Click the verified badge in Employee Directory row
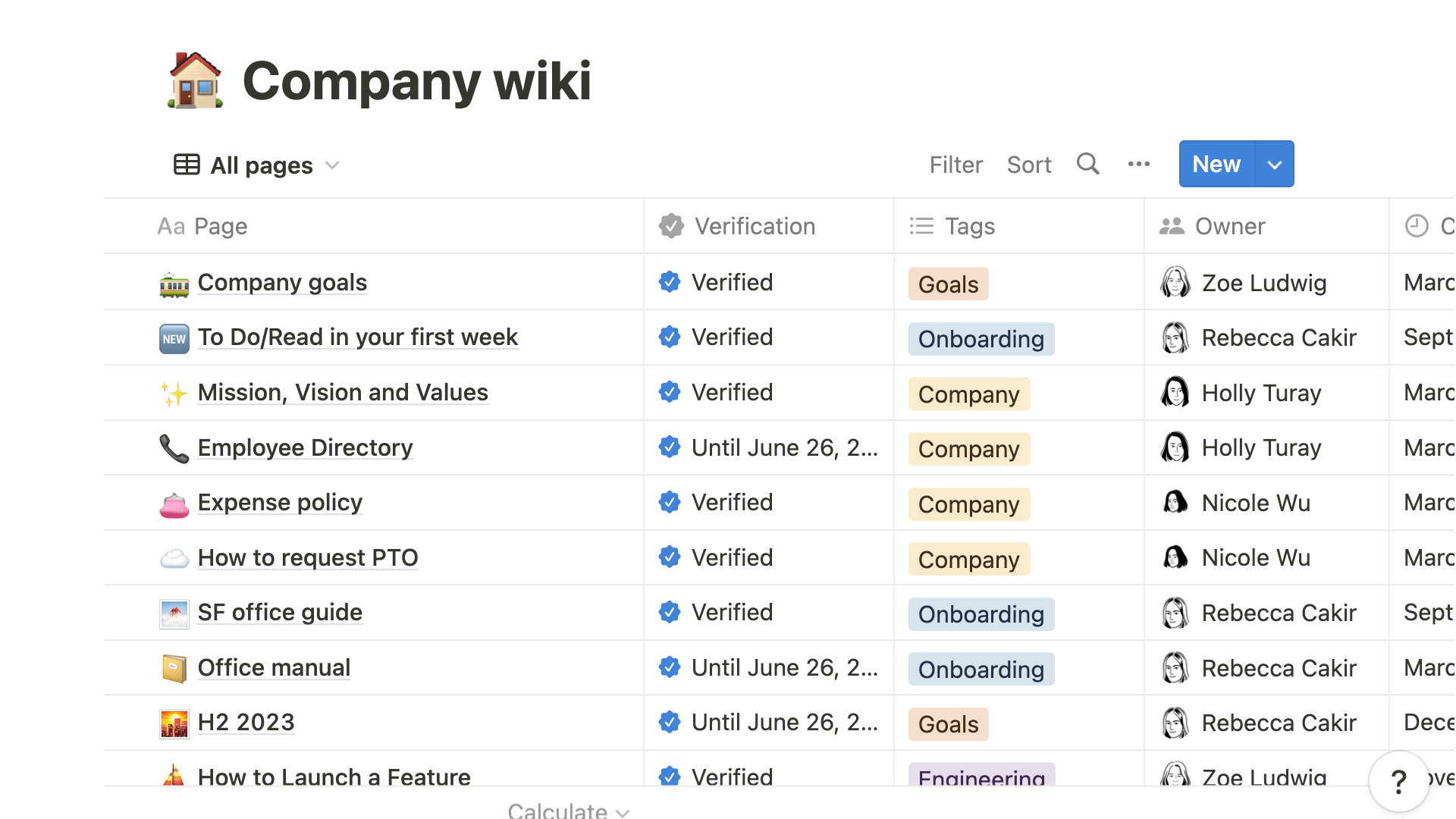 click(x=670, y=447)
